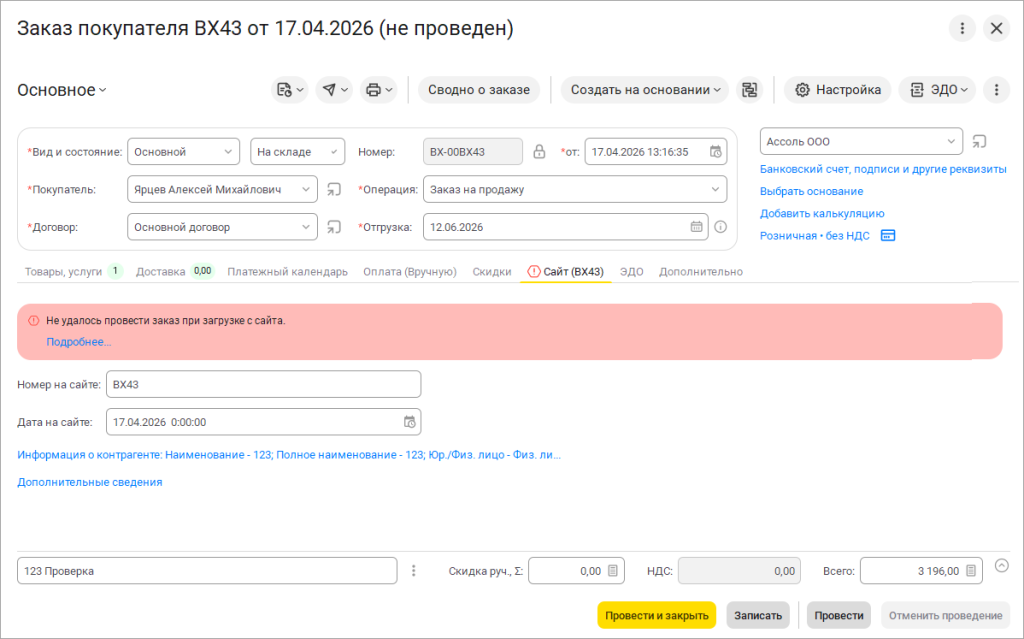
Task: Open the toolbar three-dot menu after ЭДО
Action: [x=997, y=90]
